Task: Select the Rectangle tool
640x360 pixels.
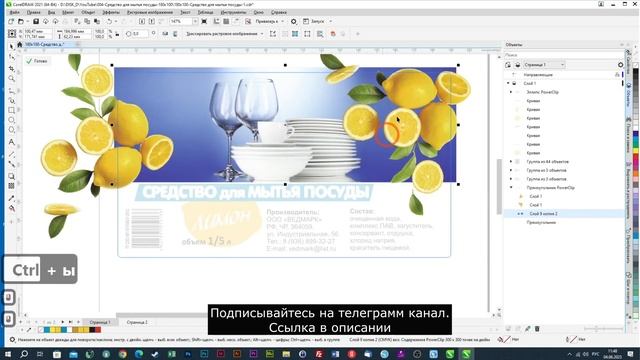Action: pyautogui.click(x=11, y=110)
